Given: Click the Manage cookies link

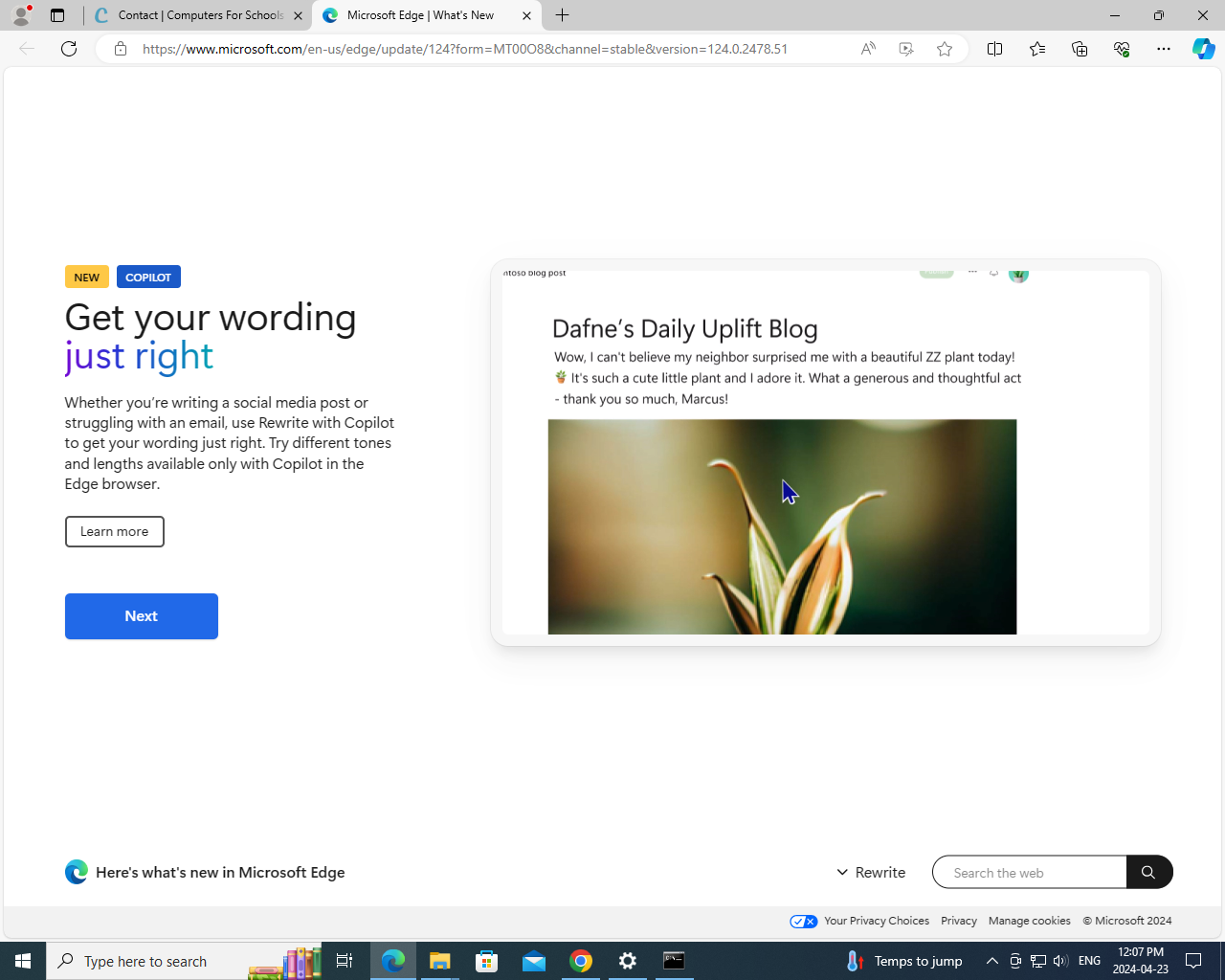Looking at the screenshot, I should (x=1029, y=921).
